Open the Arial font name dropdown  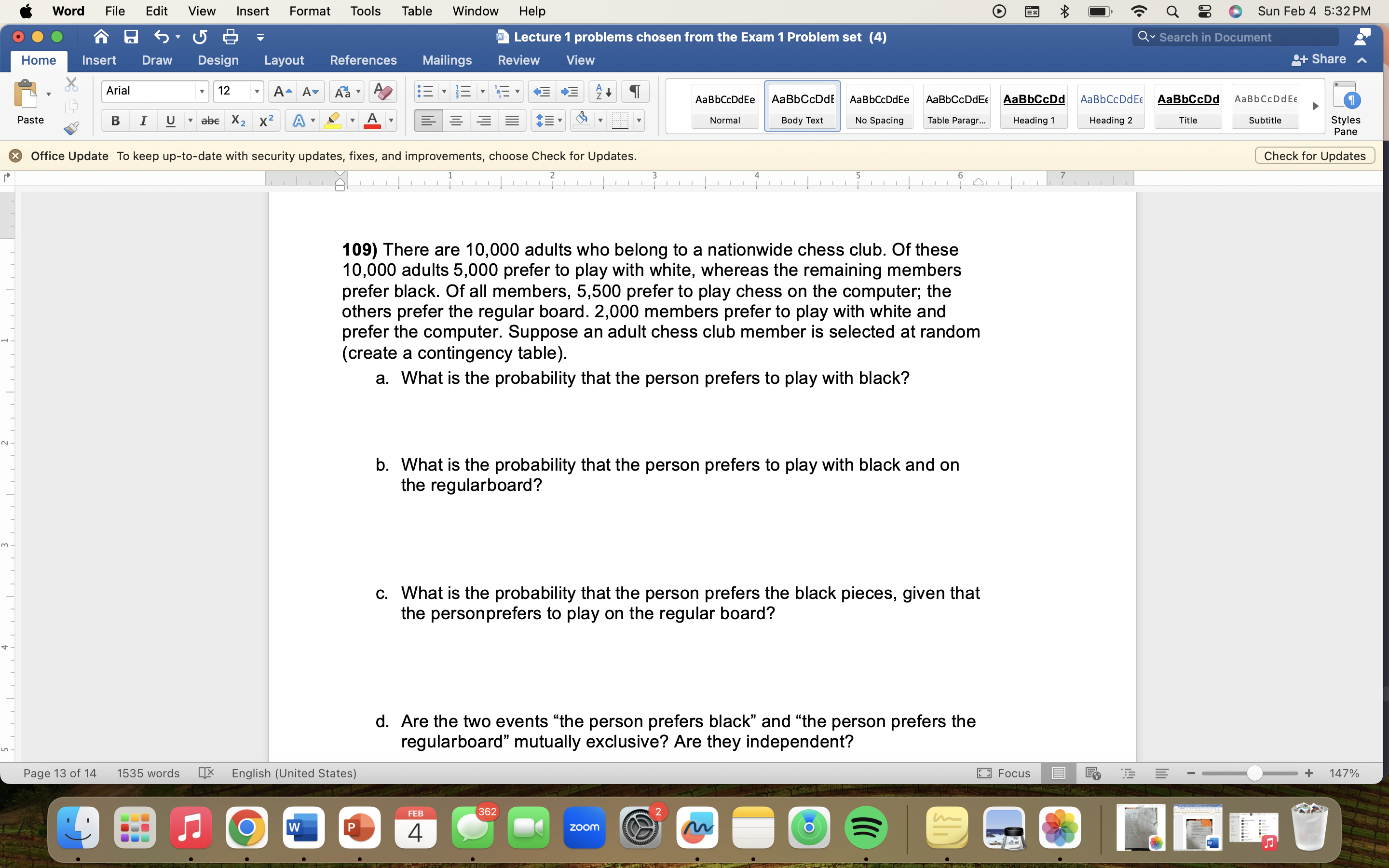coord(202,91)
